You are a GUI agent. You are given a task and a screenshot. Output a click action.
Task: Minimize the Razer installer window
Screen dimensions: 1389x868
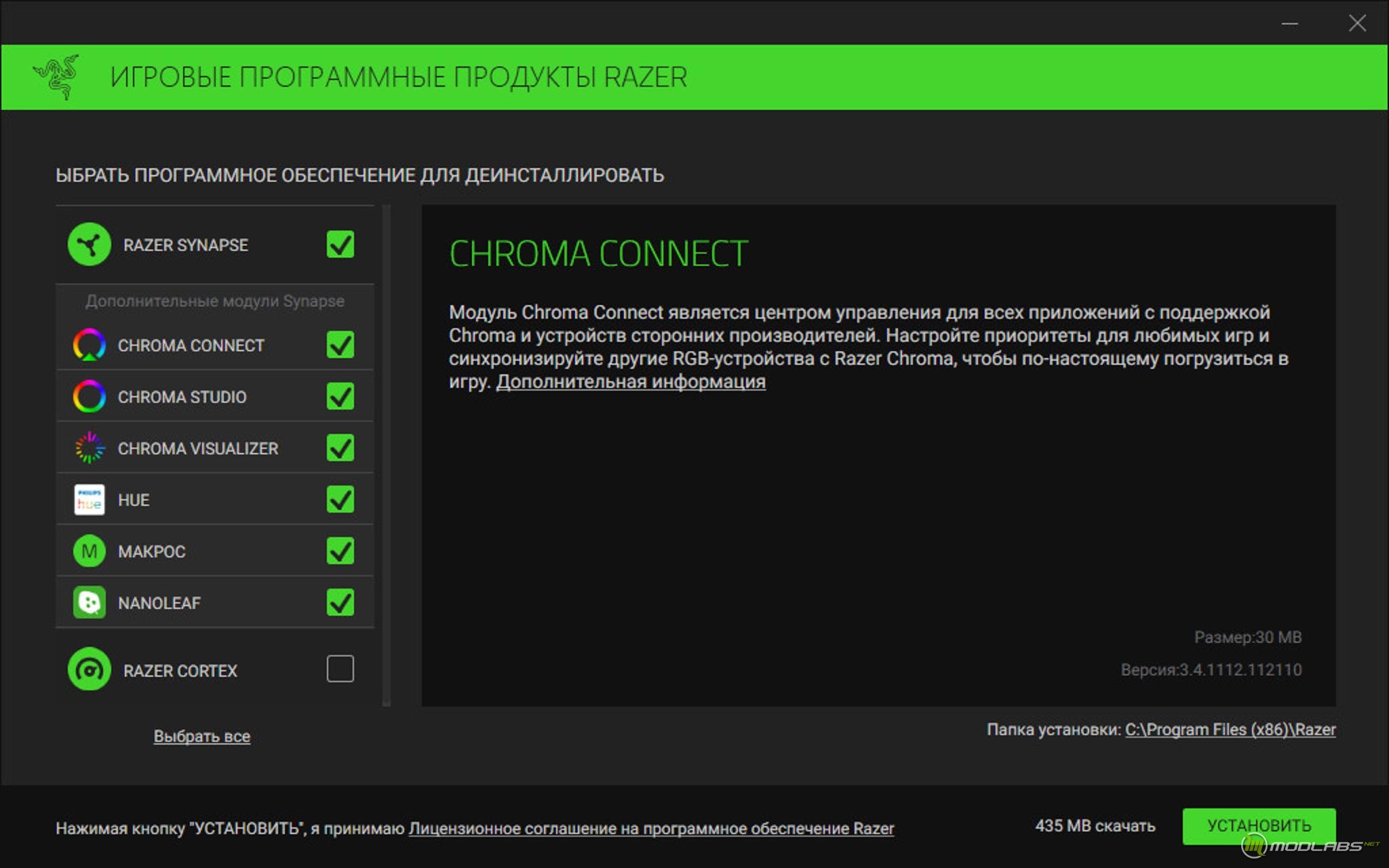tap(1290, 24)
